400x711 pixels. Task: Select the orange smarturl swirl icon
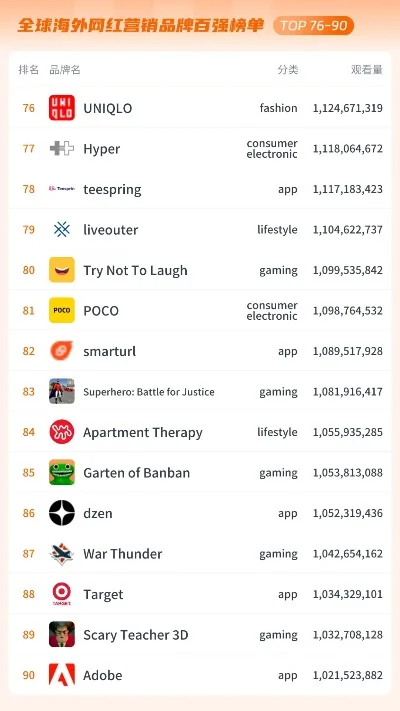point(62,351)
